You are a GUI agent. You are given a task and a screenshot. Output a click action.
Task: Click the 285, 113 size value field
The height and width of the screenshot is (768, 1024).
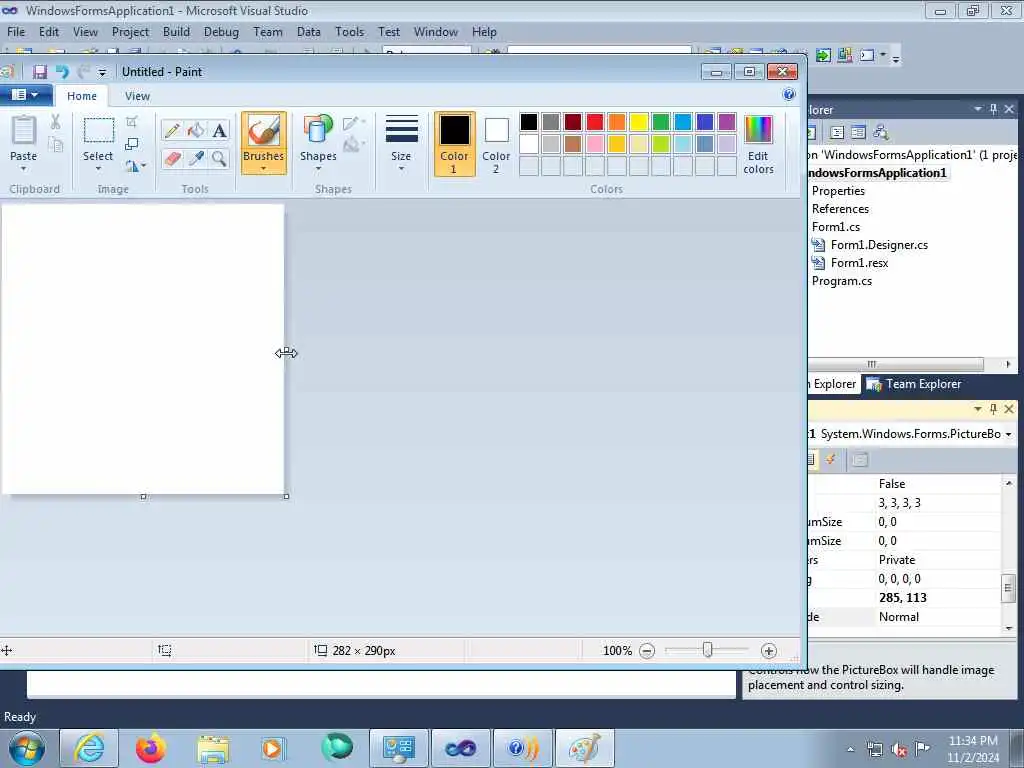point(938,598)
